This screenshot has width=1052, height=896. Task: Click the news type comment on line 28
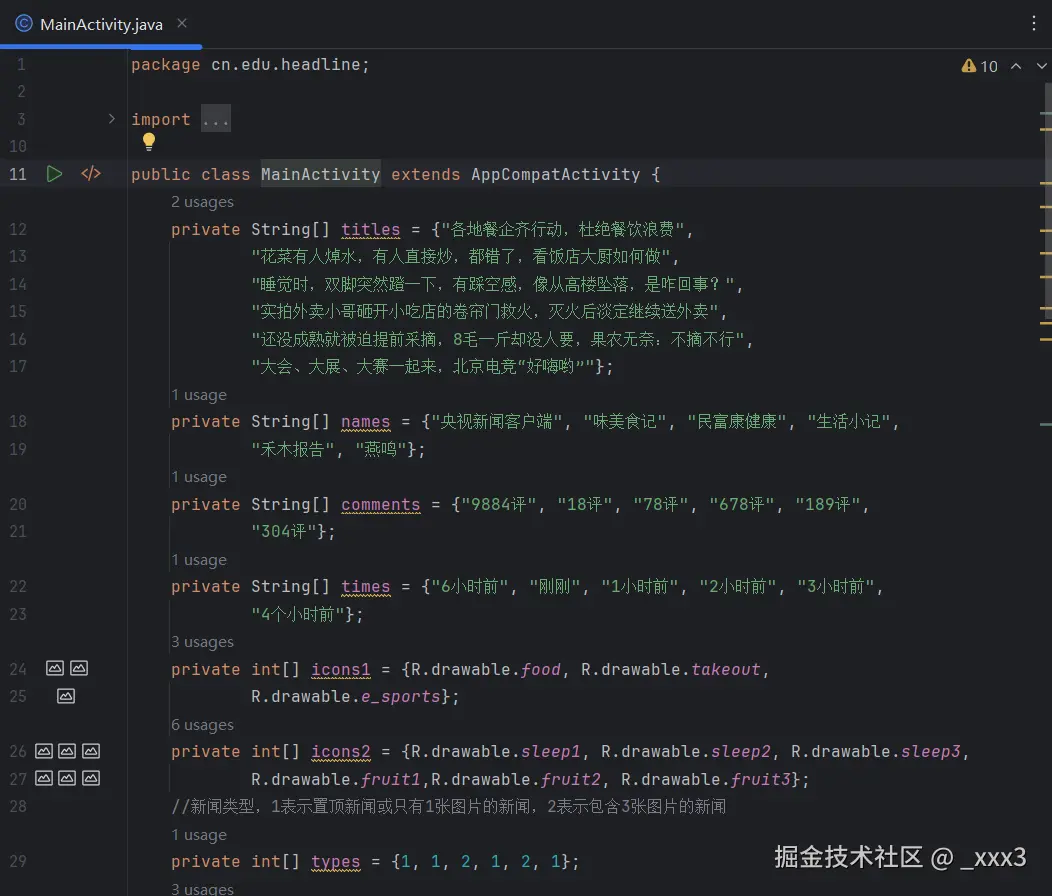448,806
